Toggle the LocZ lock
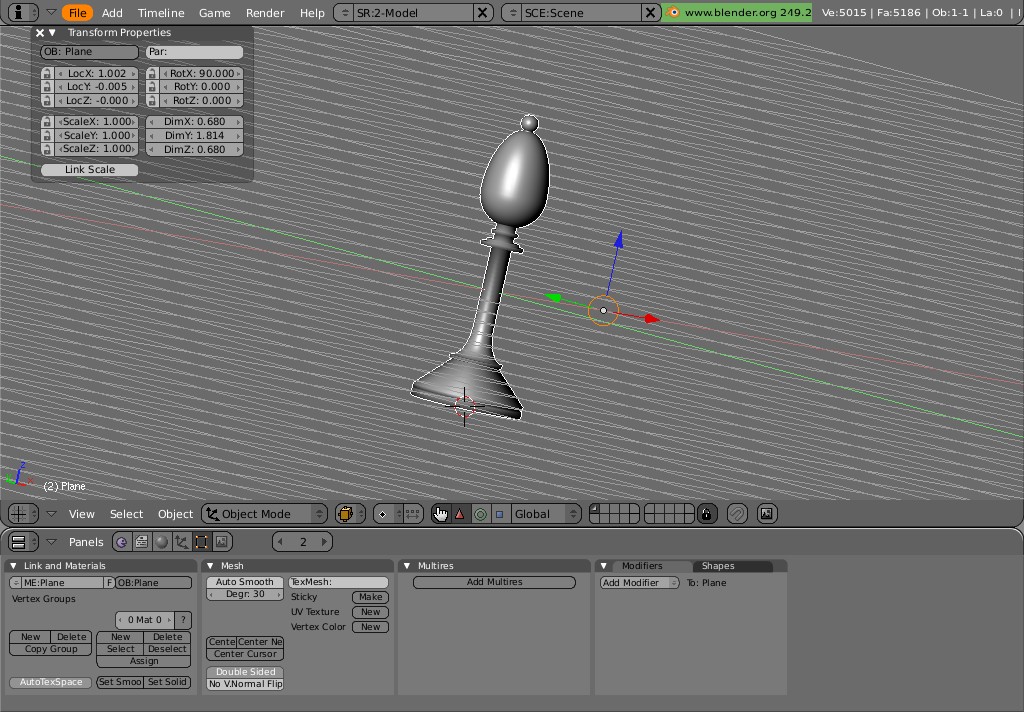Image resolution: width=1024 pixels, height=712 pixels. click(x=46, y=101)
